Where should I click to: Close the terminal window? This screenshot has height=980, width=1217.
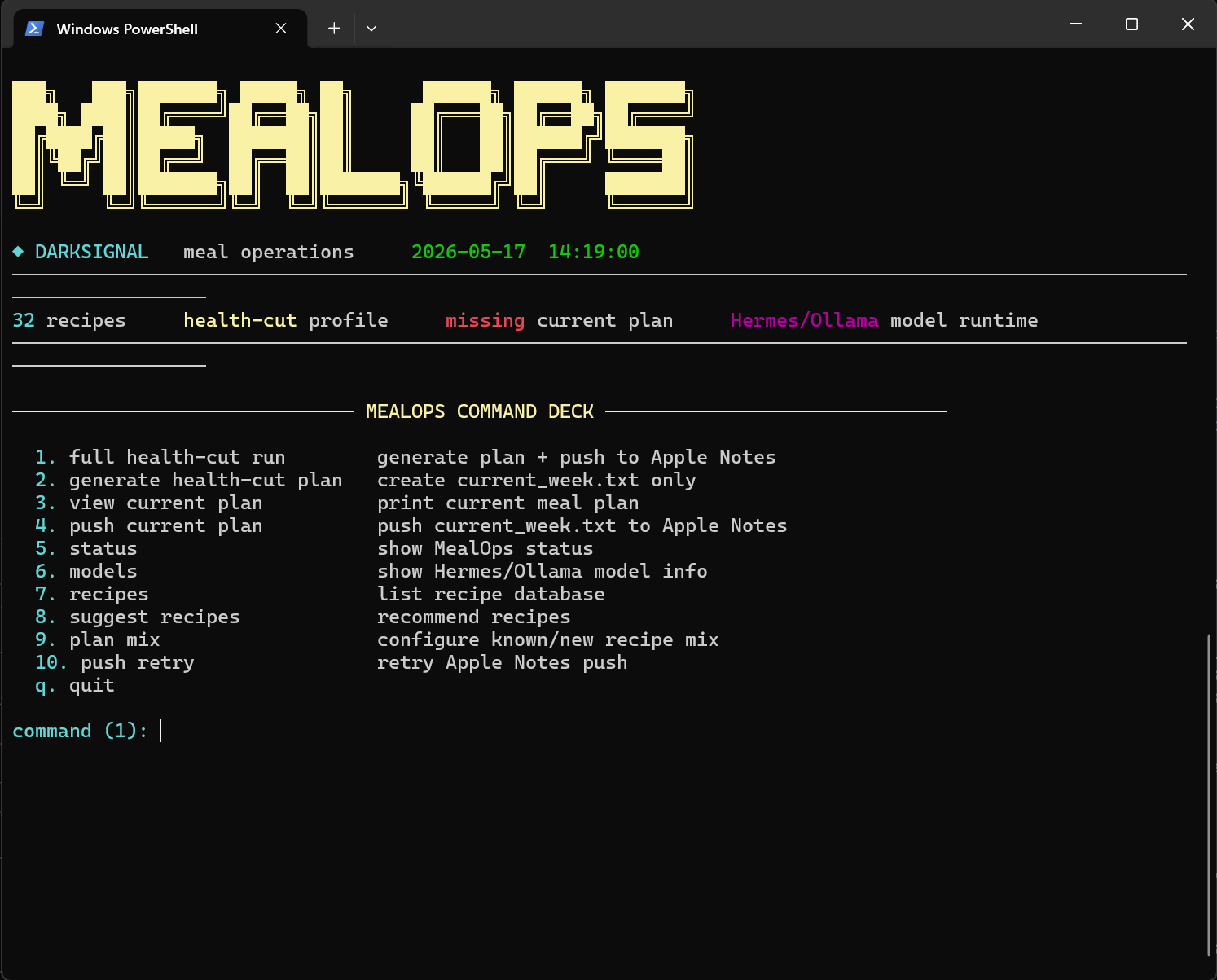[x=1188, y=24]
